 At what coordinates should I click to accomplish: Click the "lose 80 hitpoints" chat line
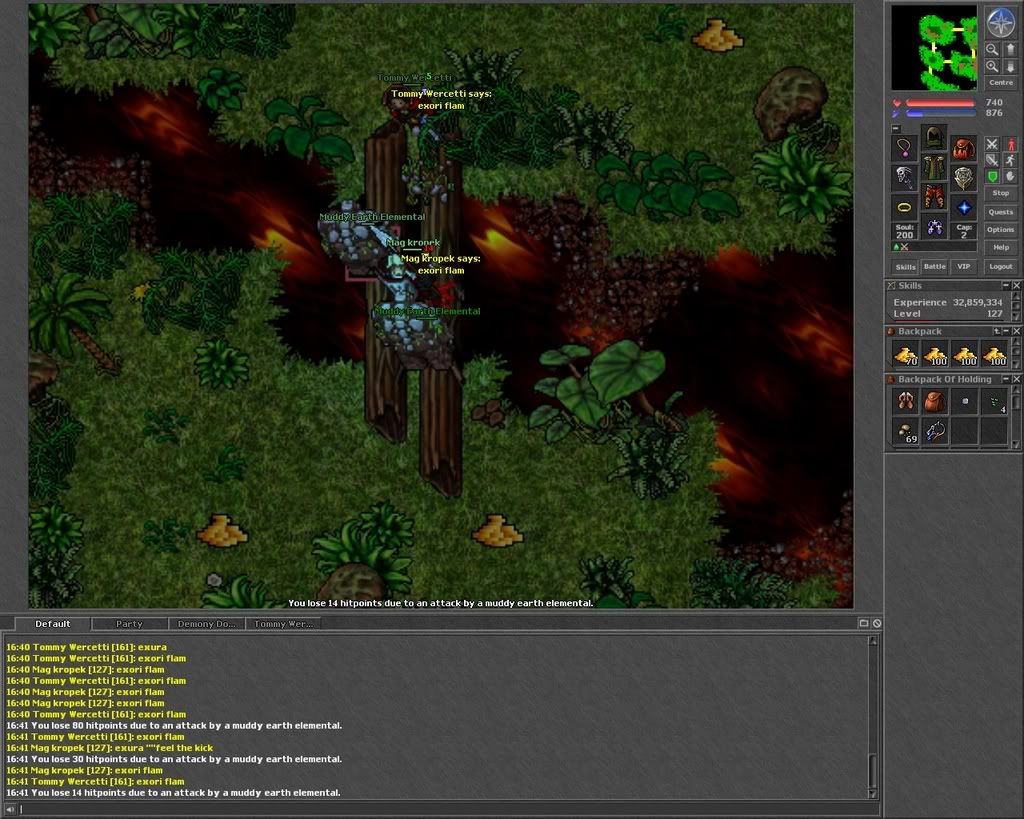pyautogui.click(x=174, y=726)
